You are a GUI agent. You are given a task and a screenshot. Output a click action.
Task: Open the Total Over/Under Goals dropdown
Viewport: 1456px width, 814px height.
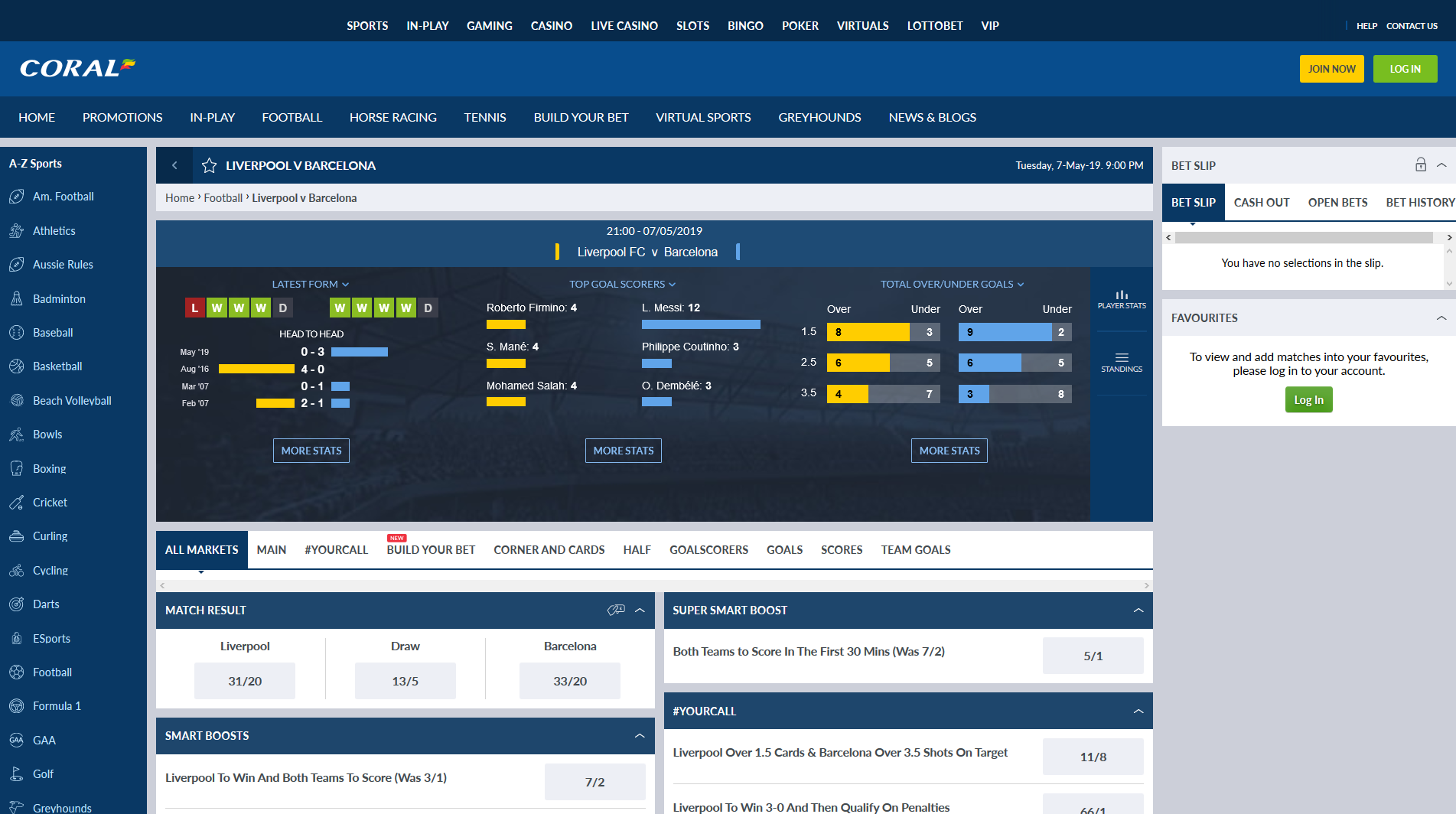click(x=952, y=284)
